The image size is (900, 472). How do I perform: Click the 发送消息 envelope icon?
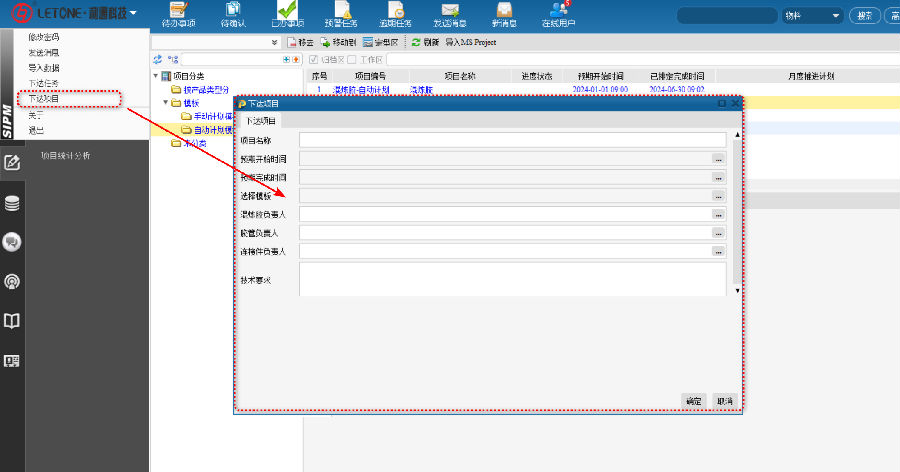click(x=449, y=14)
